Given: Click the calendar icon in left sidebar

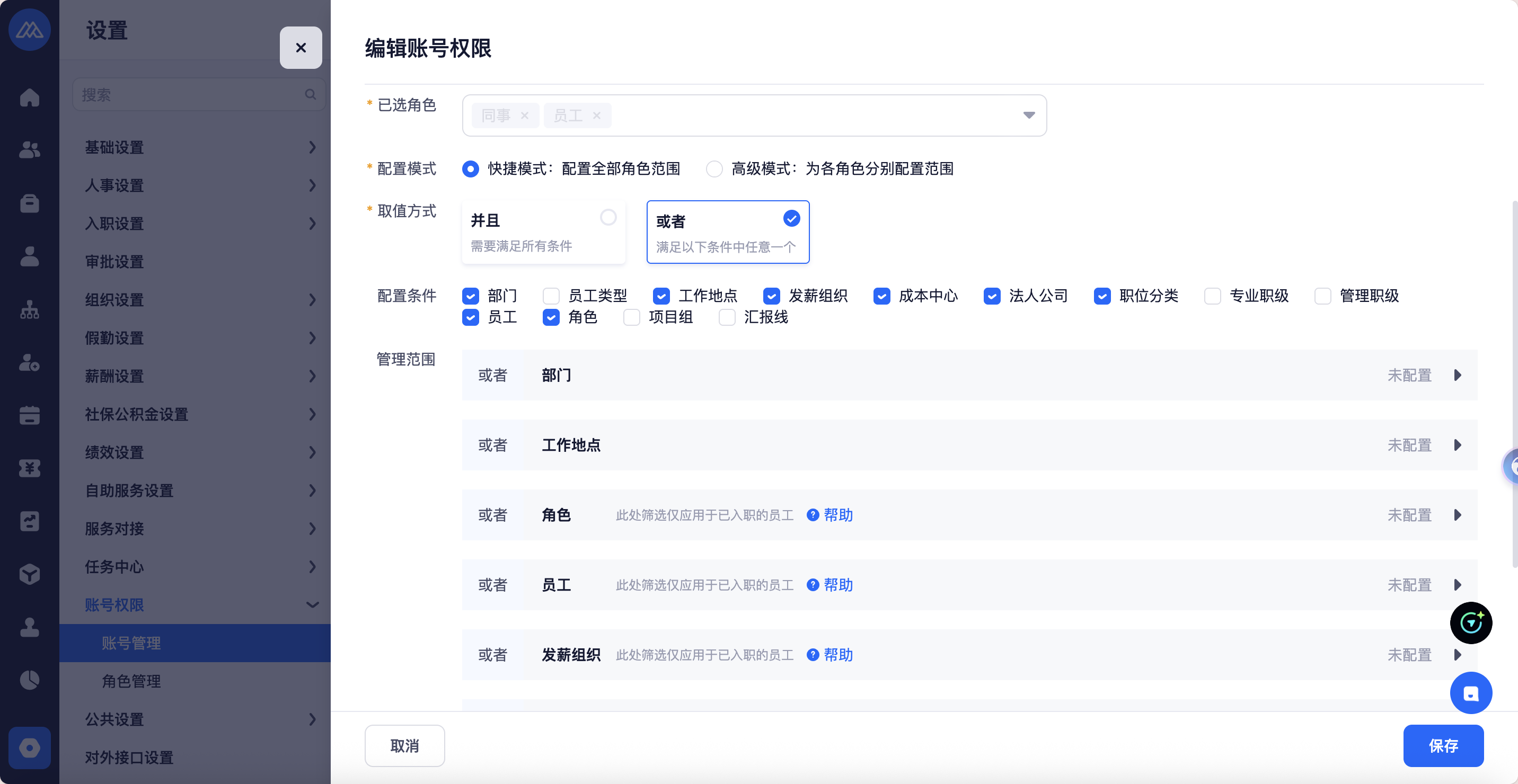Looking at the screenshot, I should [x=30, y=415].
